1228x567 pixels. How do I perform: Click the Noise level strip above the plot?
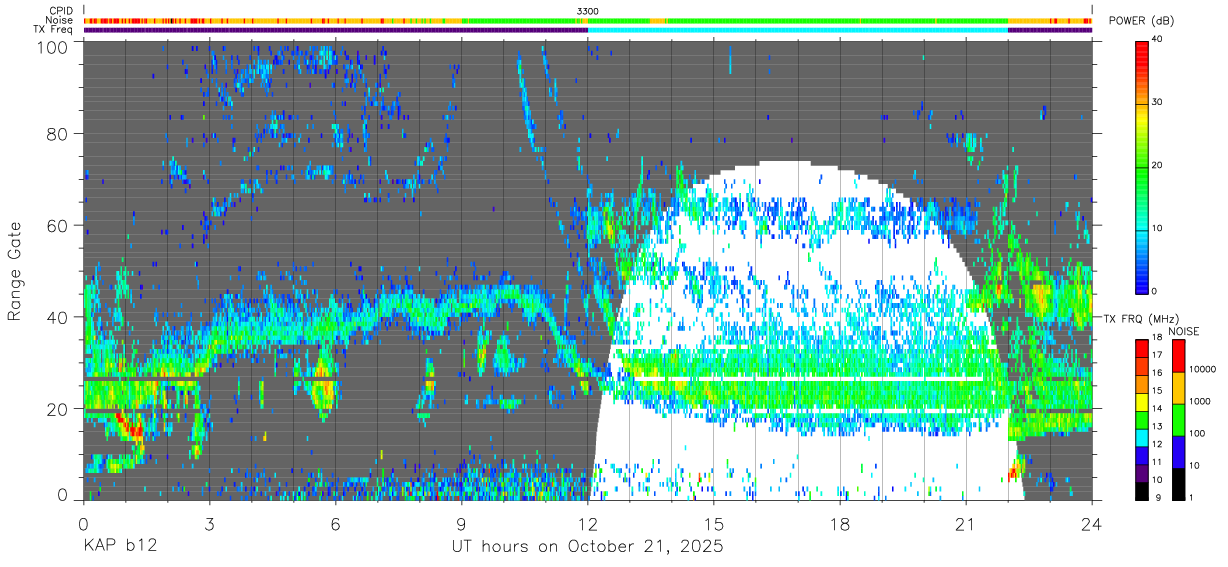click(x=588, y=20)
